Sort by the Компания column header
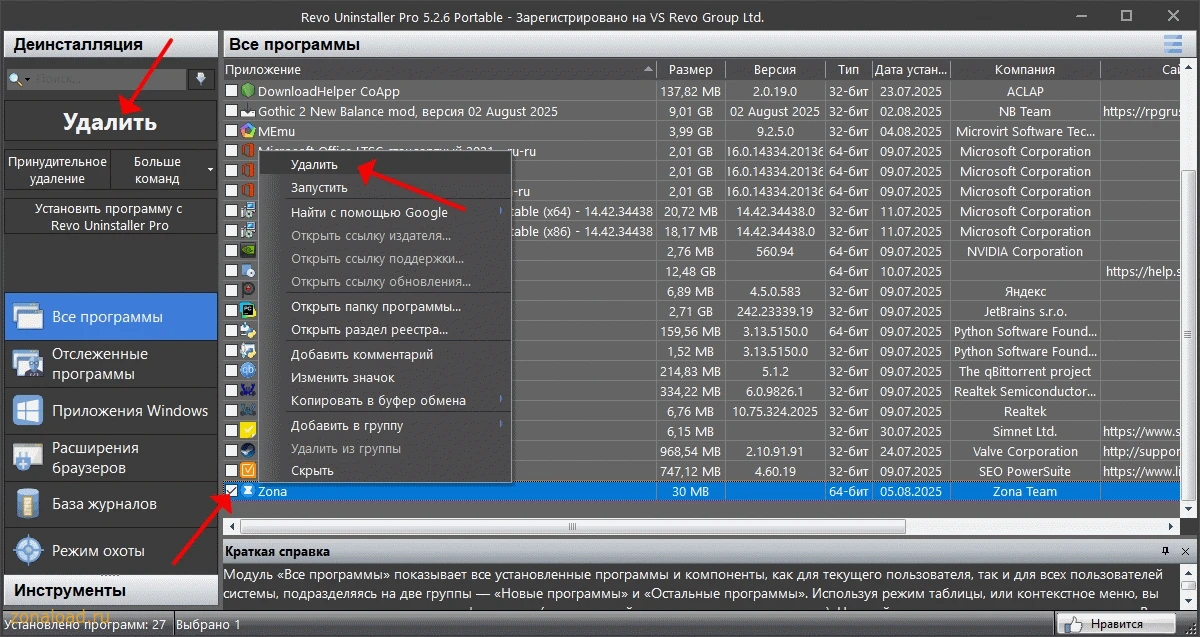 (1025, 70)
